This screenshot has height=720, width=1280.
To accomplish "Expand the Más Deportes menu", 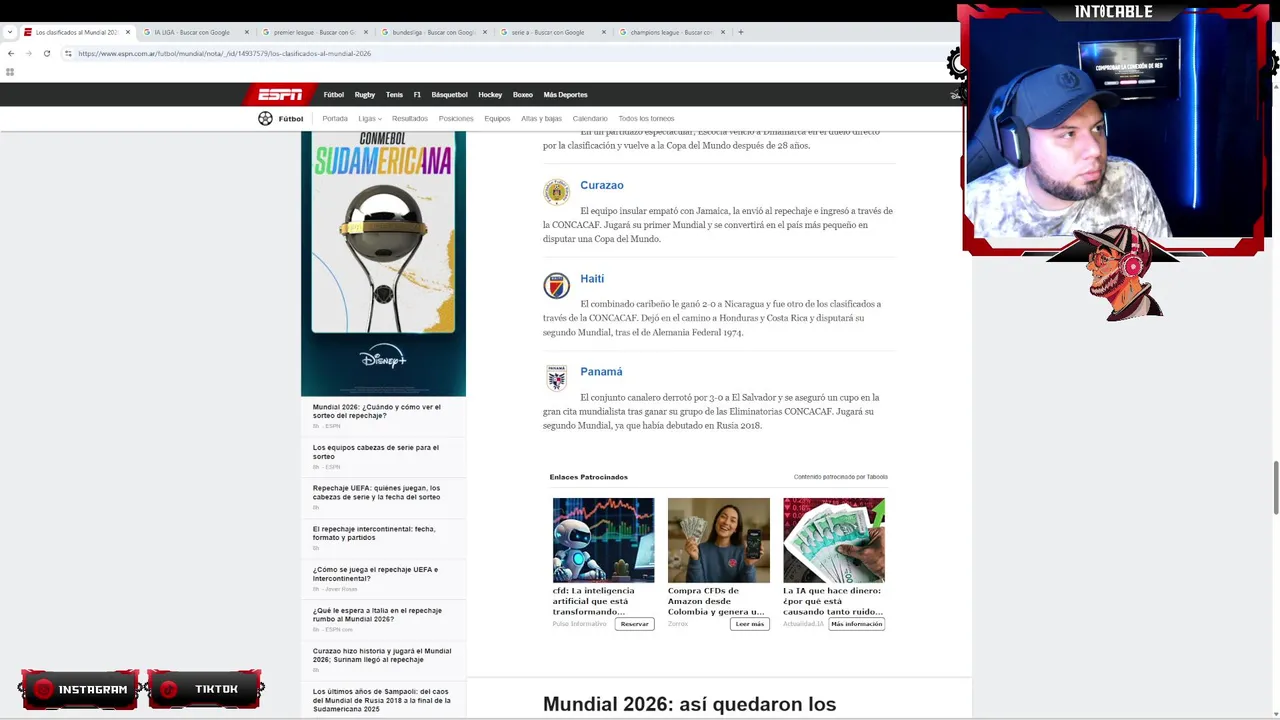I will pyautogui.click(x=565, y=95).
